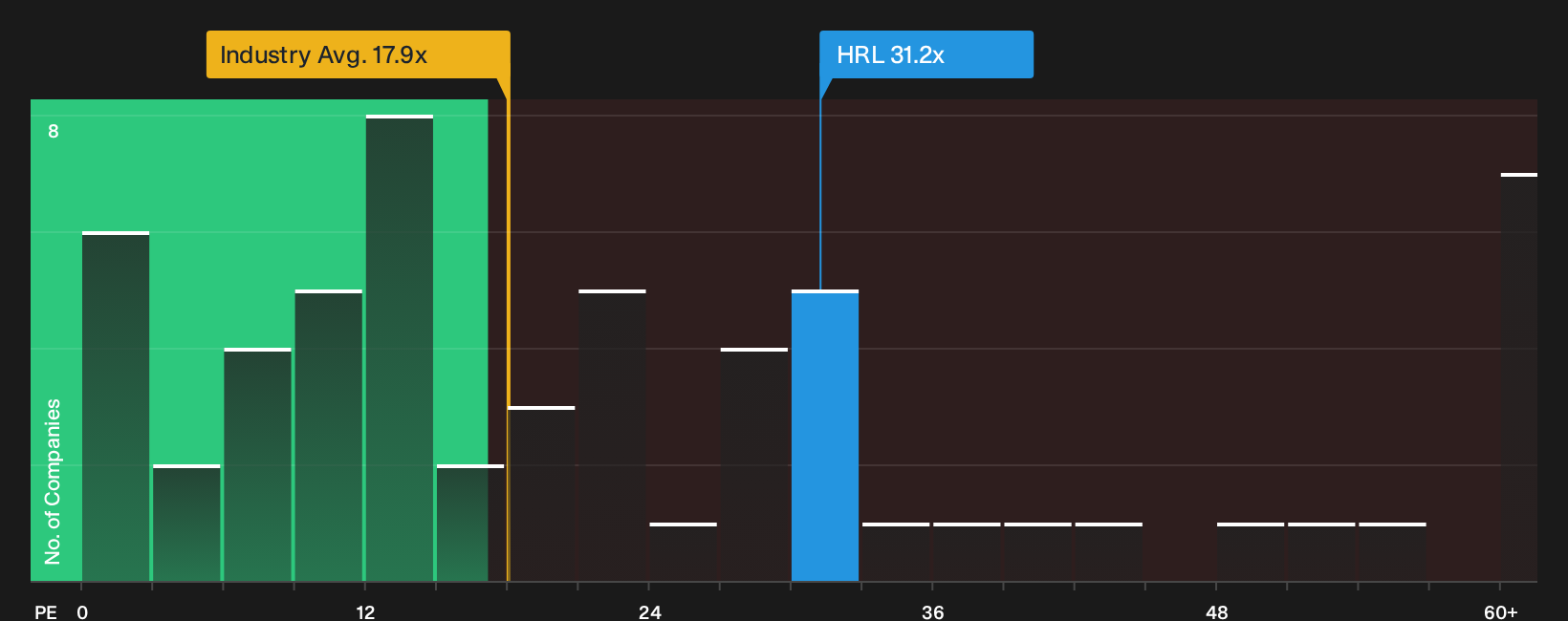
Task: Select the first green bar at PE 0
Action: pos(116,406)
